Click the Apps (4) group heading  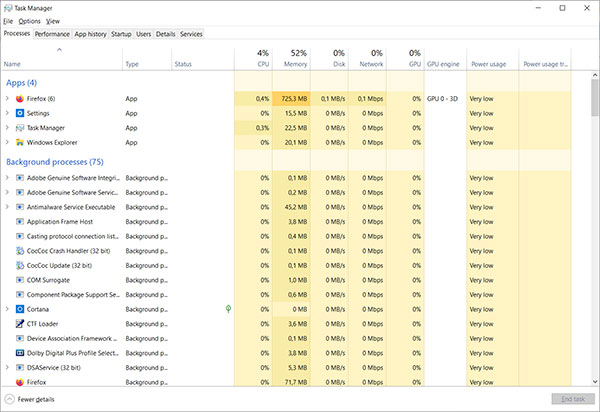[x=21, y=83]
